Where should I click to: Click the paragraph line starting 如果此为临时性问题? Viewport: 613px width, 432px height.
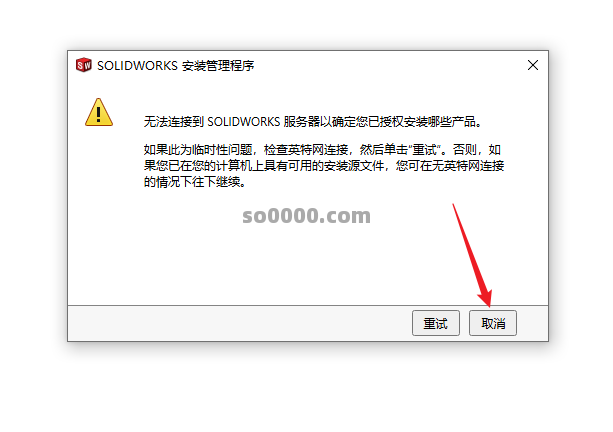(323, 150)
